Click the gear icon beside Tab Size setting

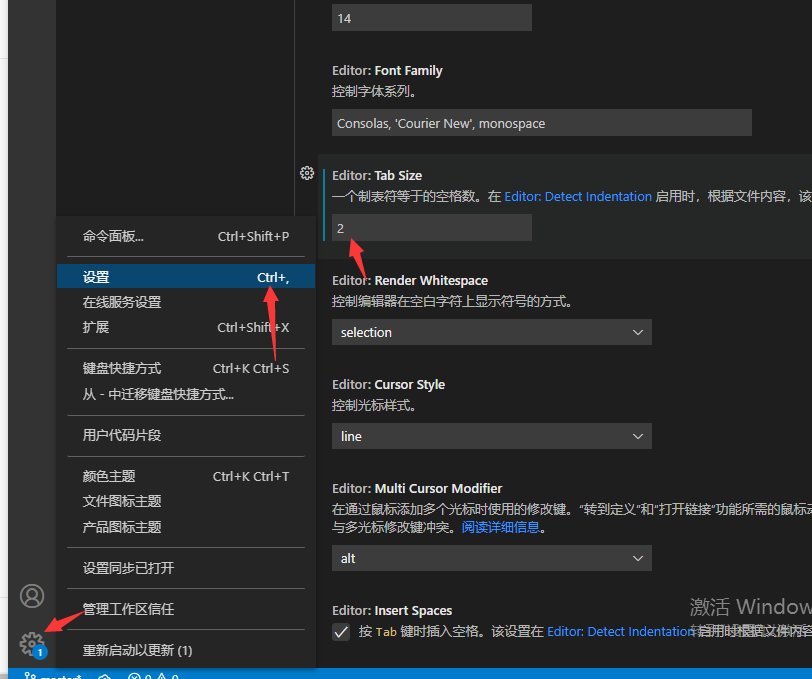307,173
